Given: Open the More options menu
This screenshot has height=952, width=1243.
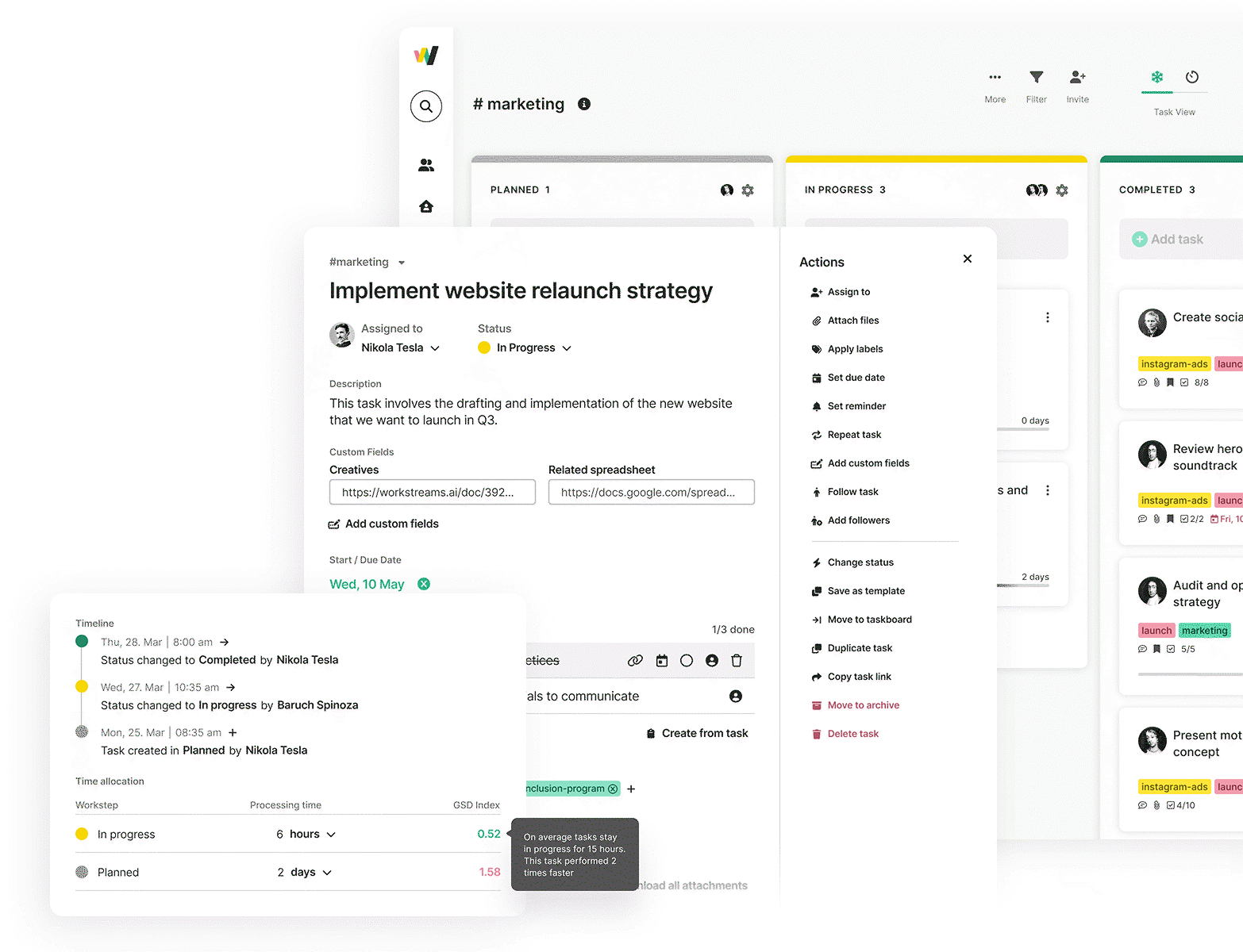Looking at the screenshot, I should pos(995,78).
